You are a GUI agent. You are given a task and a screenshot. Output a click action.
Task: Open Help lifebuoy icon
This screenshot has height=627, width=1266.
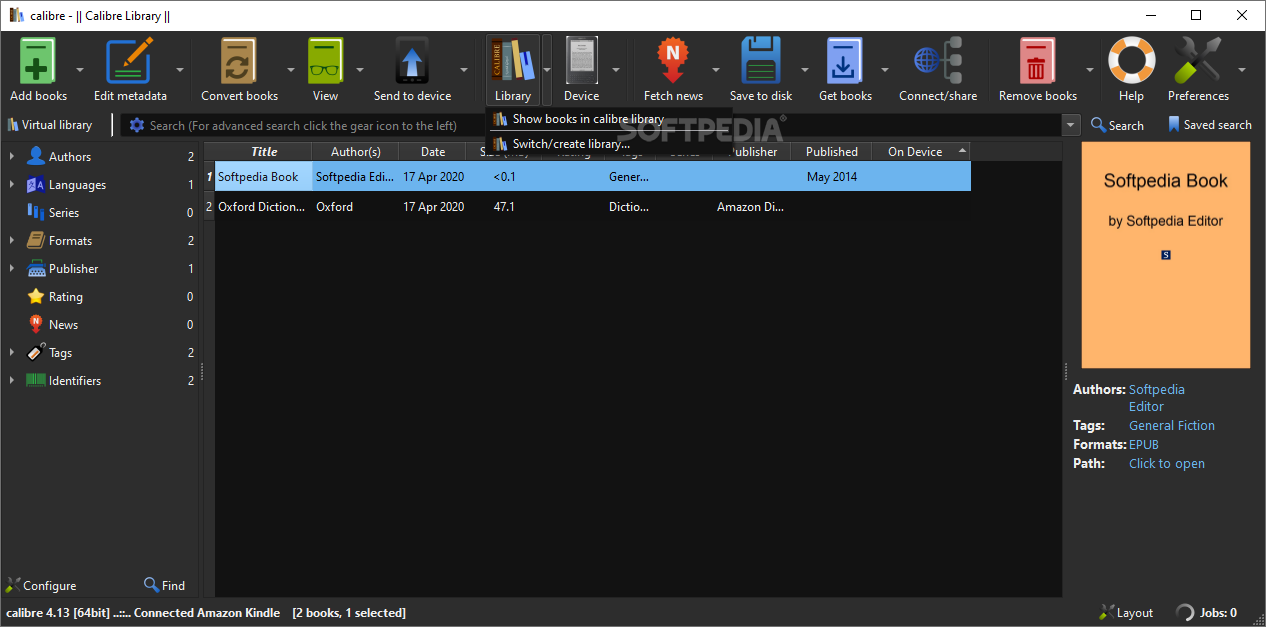click(x=1131, y=62)
